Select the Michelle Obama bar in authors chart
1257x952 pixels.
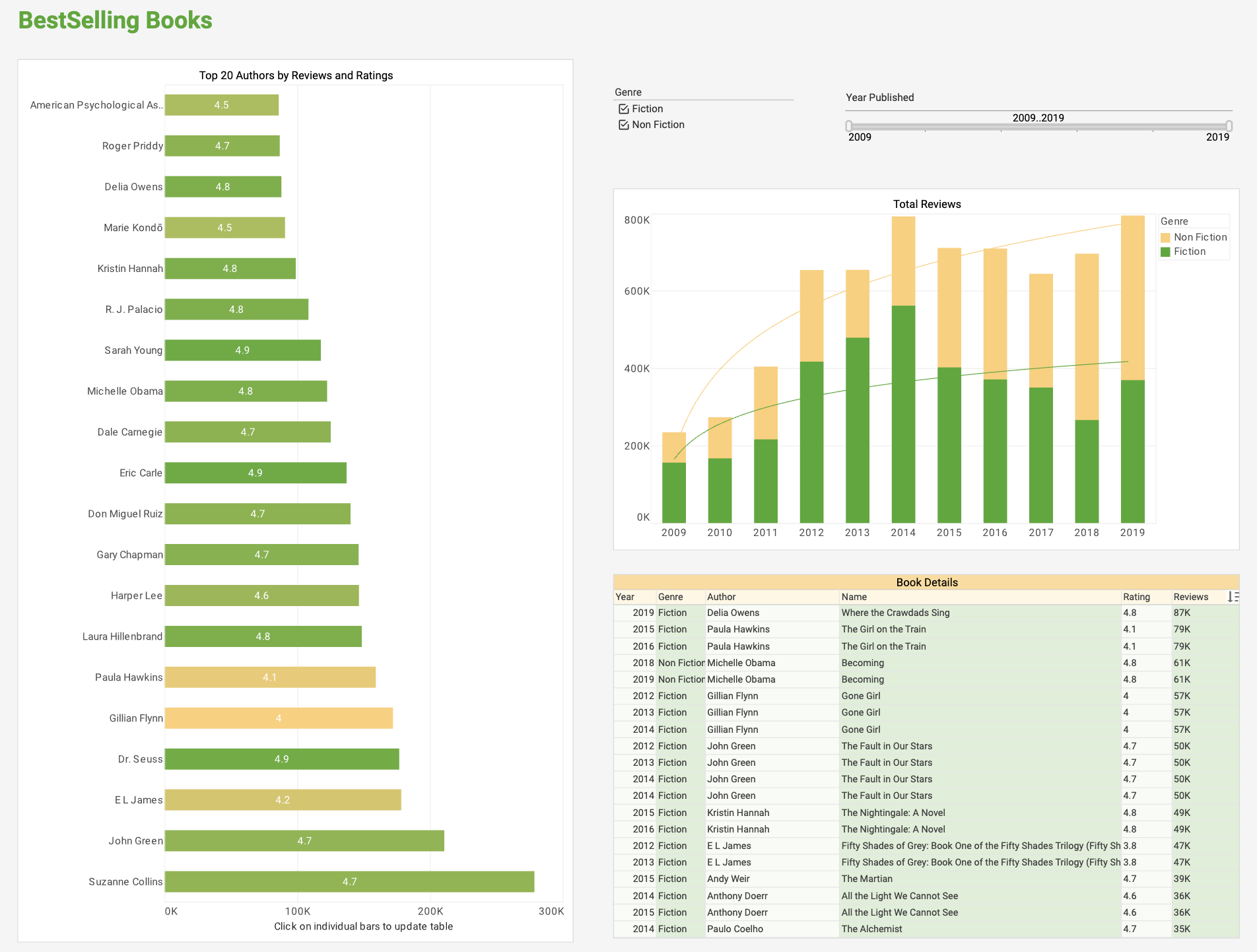pyautogui.click(x=246, y=391)
